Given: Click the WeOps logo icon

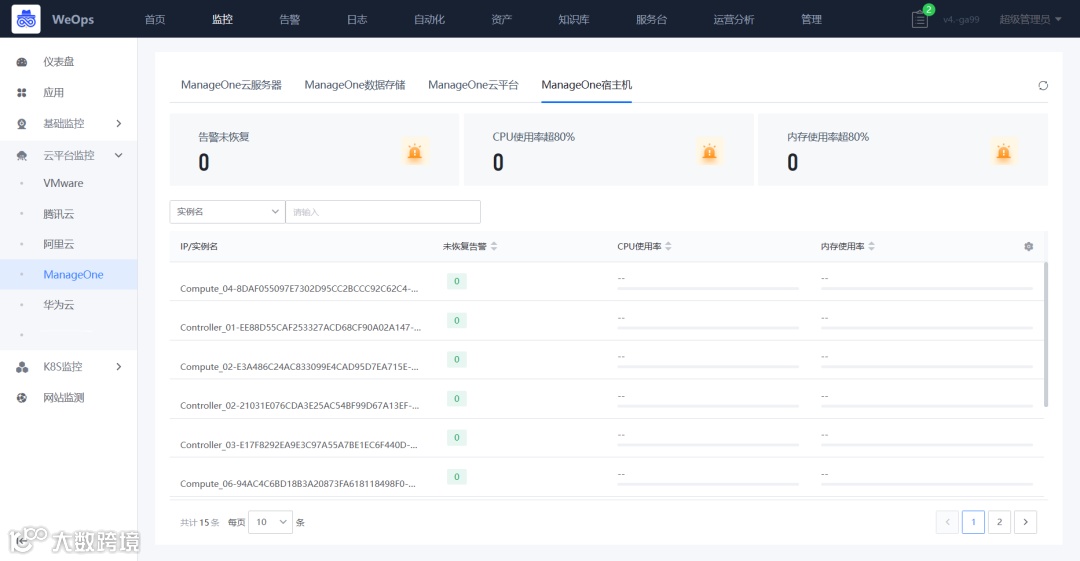Looking at the screenshot, I should (26, 19).
